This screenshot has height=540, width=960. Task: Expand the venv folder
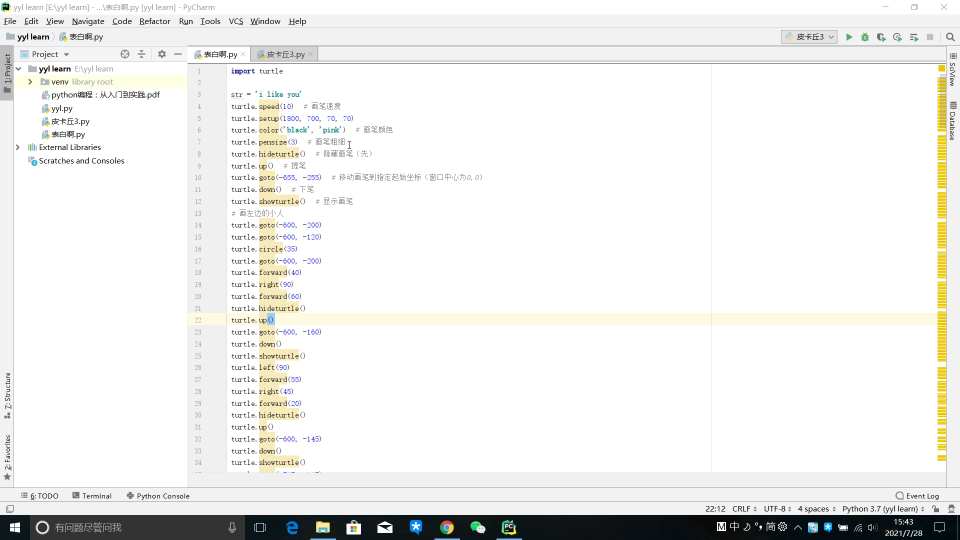(30, 81)
